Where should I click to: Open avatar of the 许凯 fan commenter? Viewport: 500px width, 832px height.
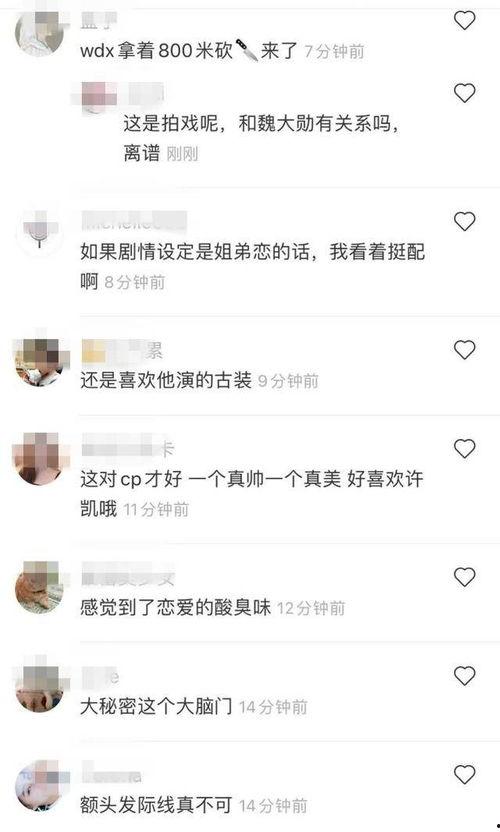point(40,459)
